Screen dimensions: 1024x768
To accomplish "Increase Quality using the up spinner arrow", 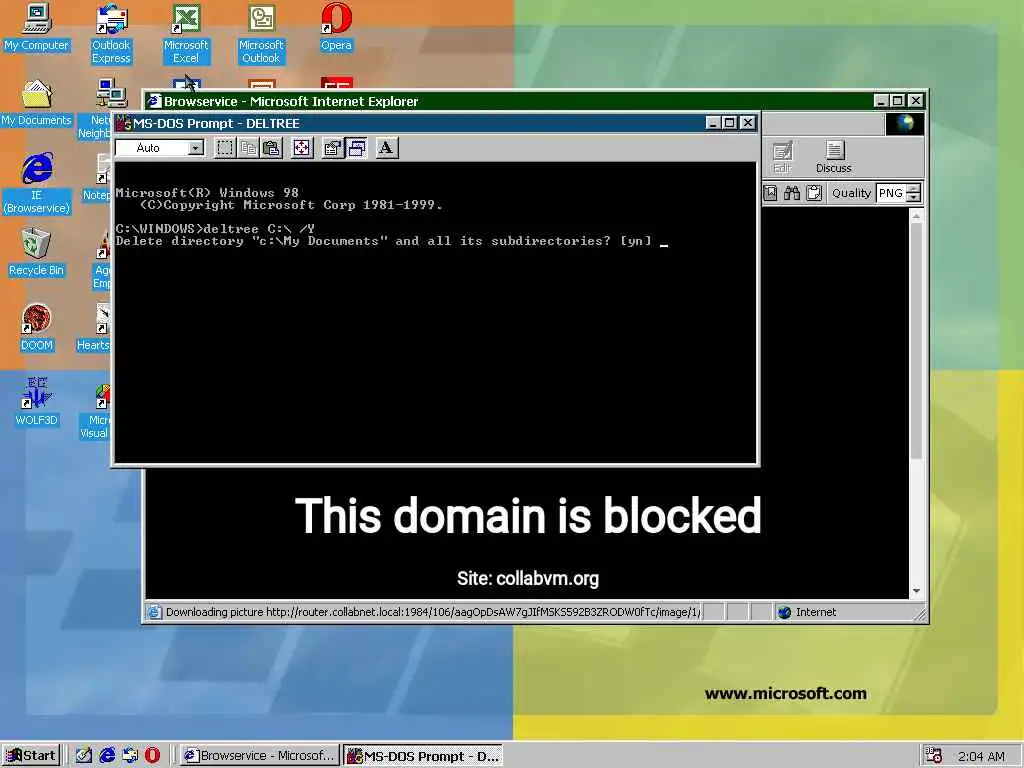I will (914, 188).
